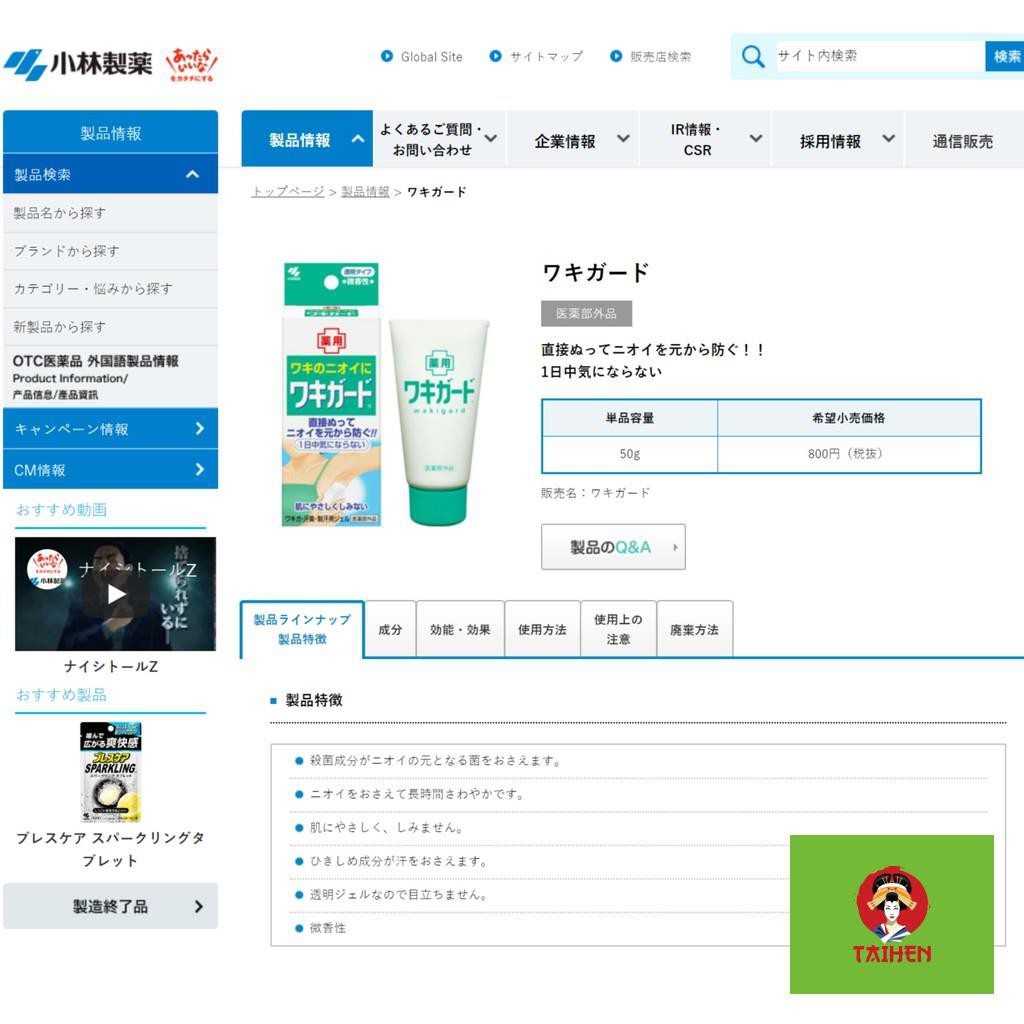Expand the 採用情報 dropdown menu
The height and width of the screenshot is (1024, 1024).
click(846, 141)
